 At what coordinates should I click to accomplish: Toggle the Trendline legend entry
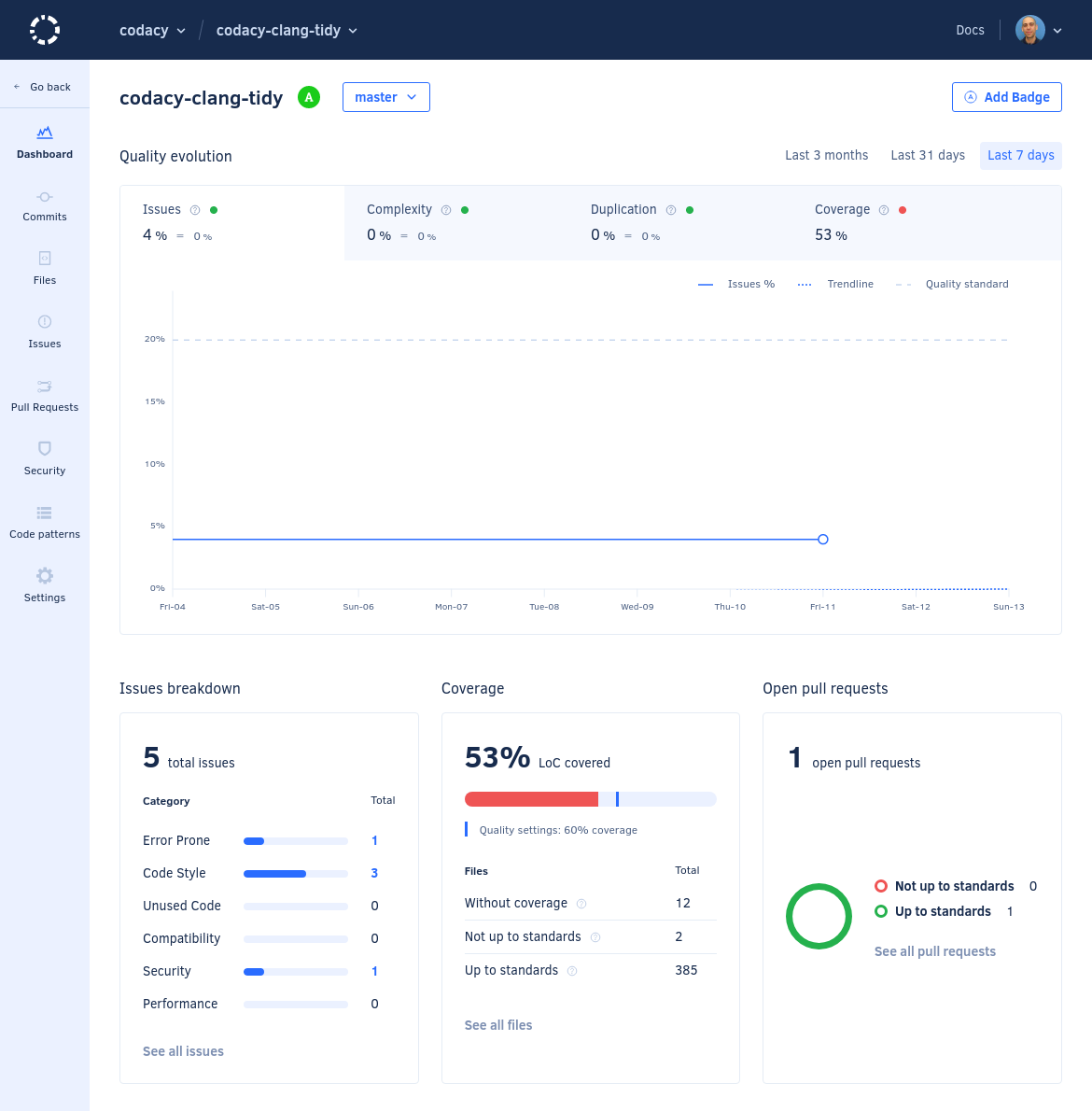835,284
